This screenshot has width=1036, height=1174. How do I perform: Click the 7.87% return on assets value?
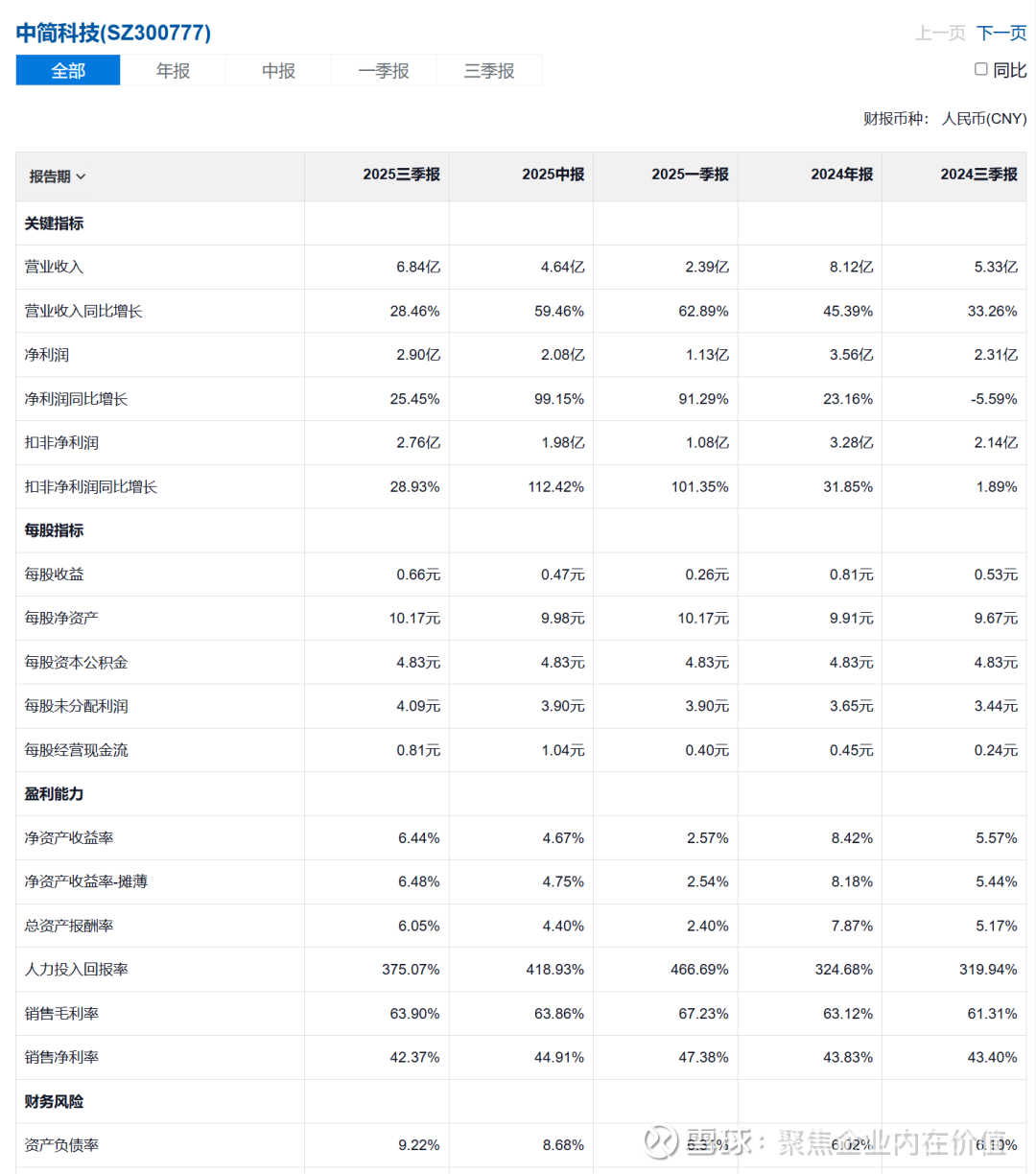click(852, 926)
